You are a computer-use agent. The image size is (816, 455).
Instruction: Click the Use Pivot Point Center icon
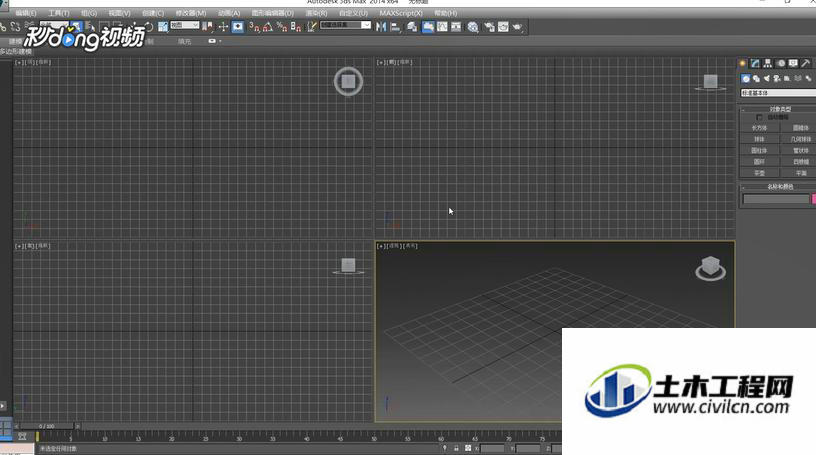tap(208, 27)
